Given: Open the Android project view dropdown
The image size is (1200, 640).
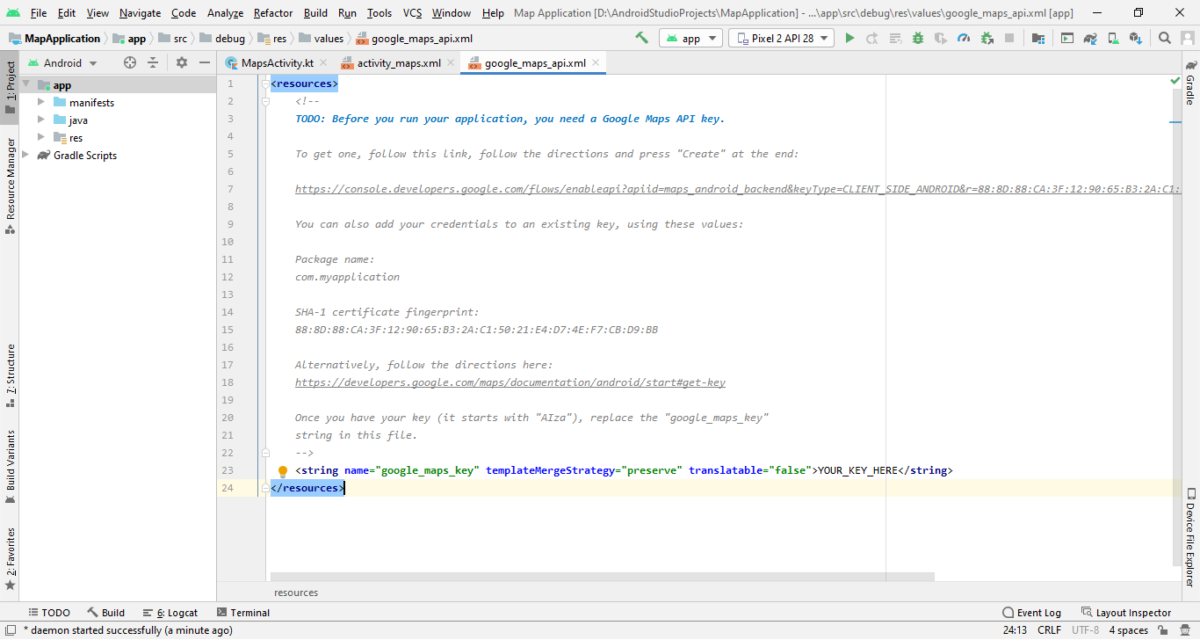Looking at the screenshot, I should (62, 62).
